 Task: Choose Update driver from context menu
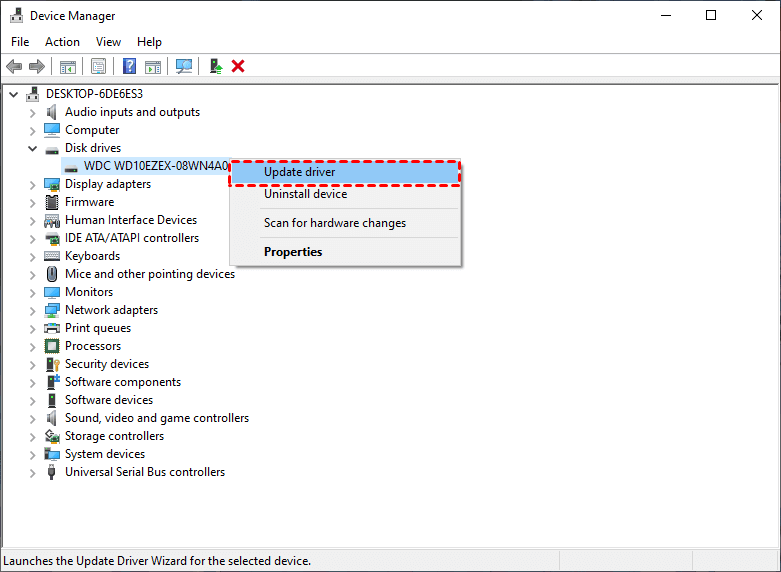click(345, 172)
